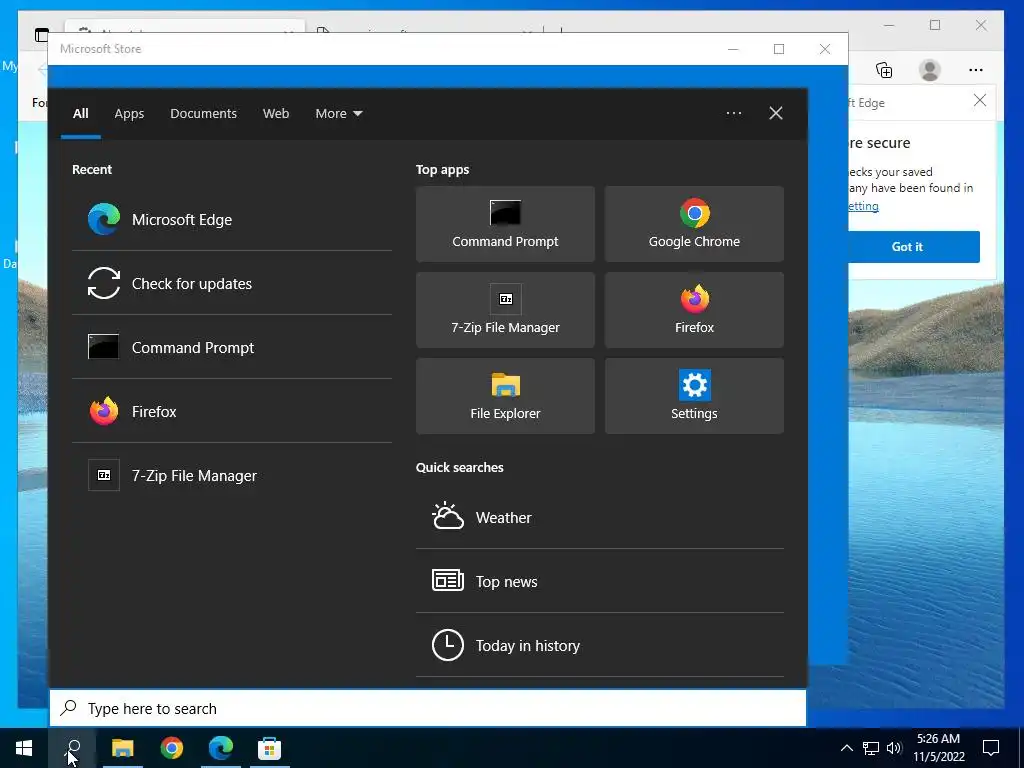
Task: Open Edge tab actions menu icon
Action: coord(42,35)
